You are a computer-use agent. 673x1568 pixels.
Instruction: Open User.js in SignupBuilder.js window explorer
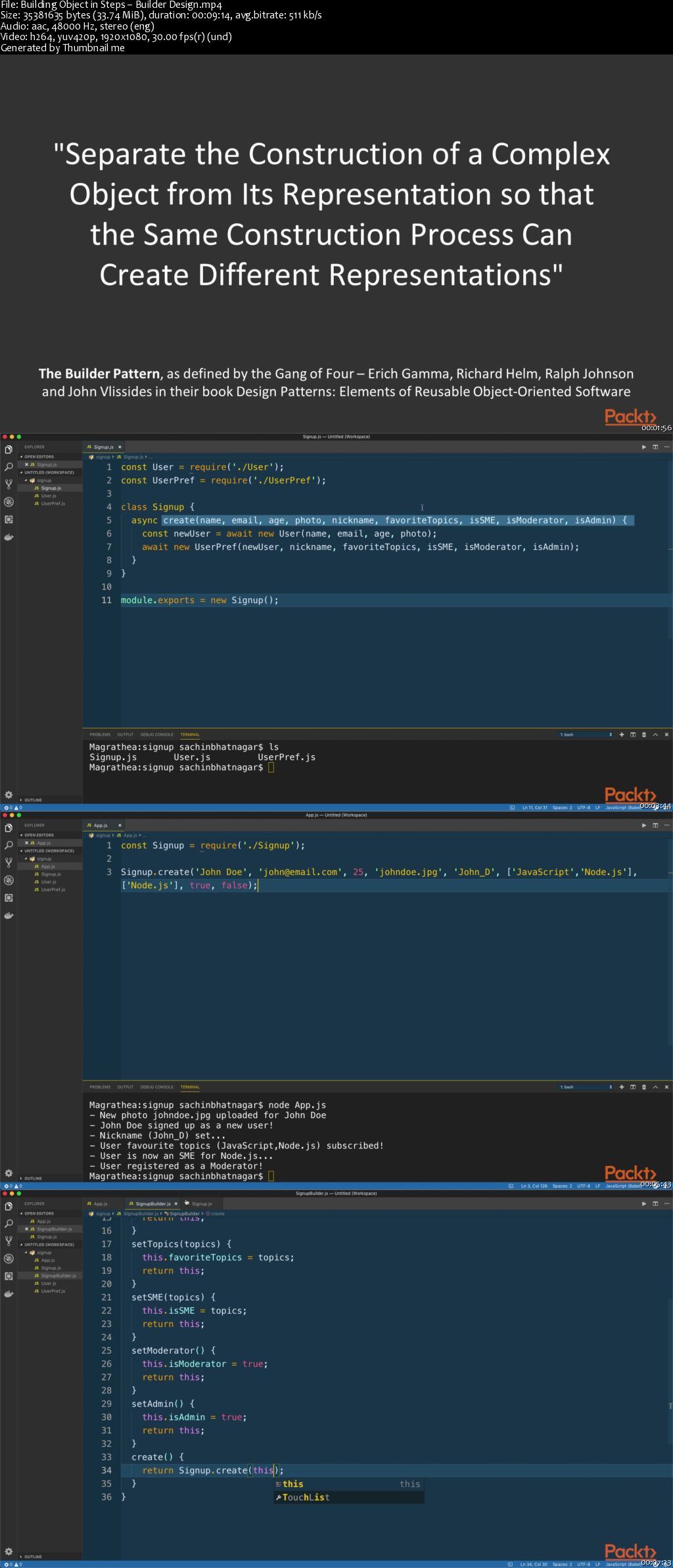click(49, 1284)
